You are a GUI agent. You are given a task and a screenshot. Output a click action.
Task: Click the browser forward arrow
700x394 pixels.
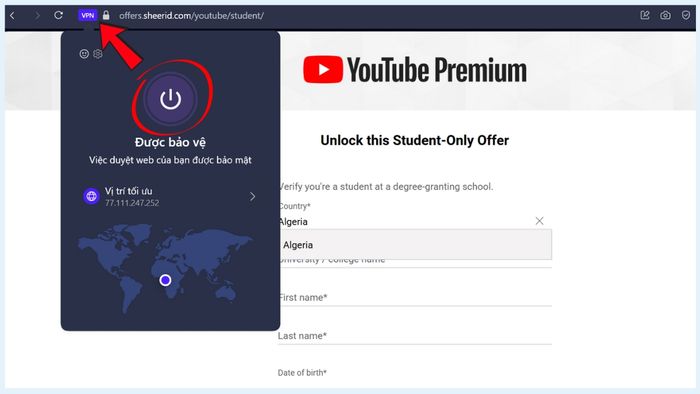(x=38, y=16)
